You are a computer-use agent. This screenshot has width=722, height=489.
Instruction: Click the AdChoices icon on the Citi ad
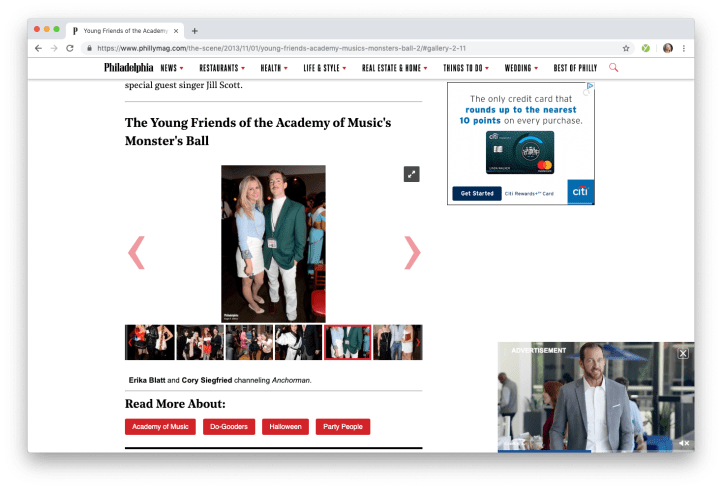click(x=589, y=86)
